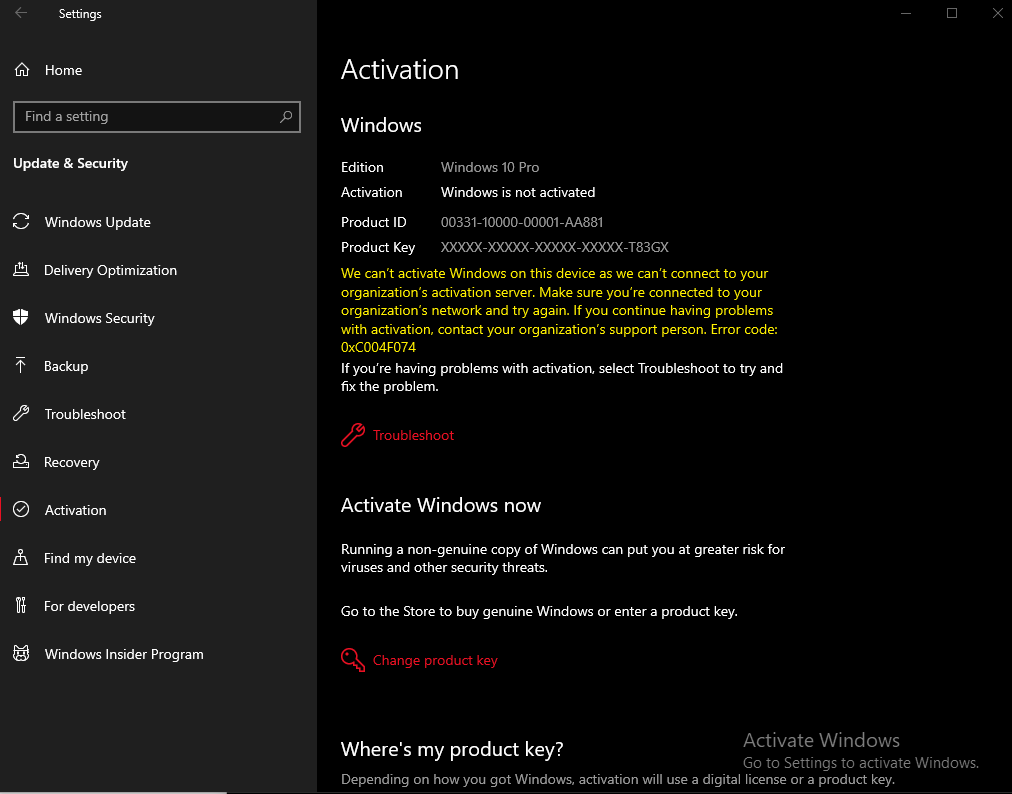The width and height of the screenshot is (1012, 794).
Task: Click the "Product ID" label
Action: coord(374,222)
